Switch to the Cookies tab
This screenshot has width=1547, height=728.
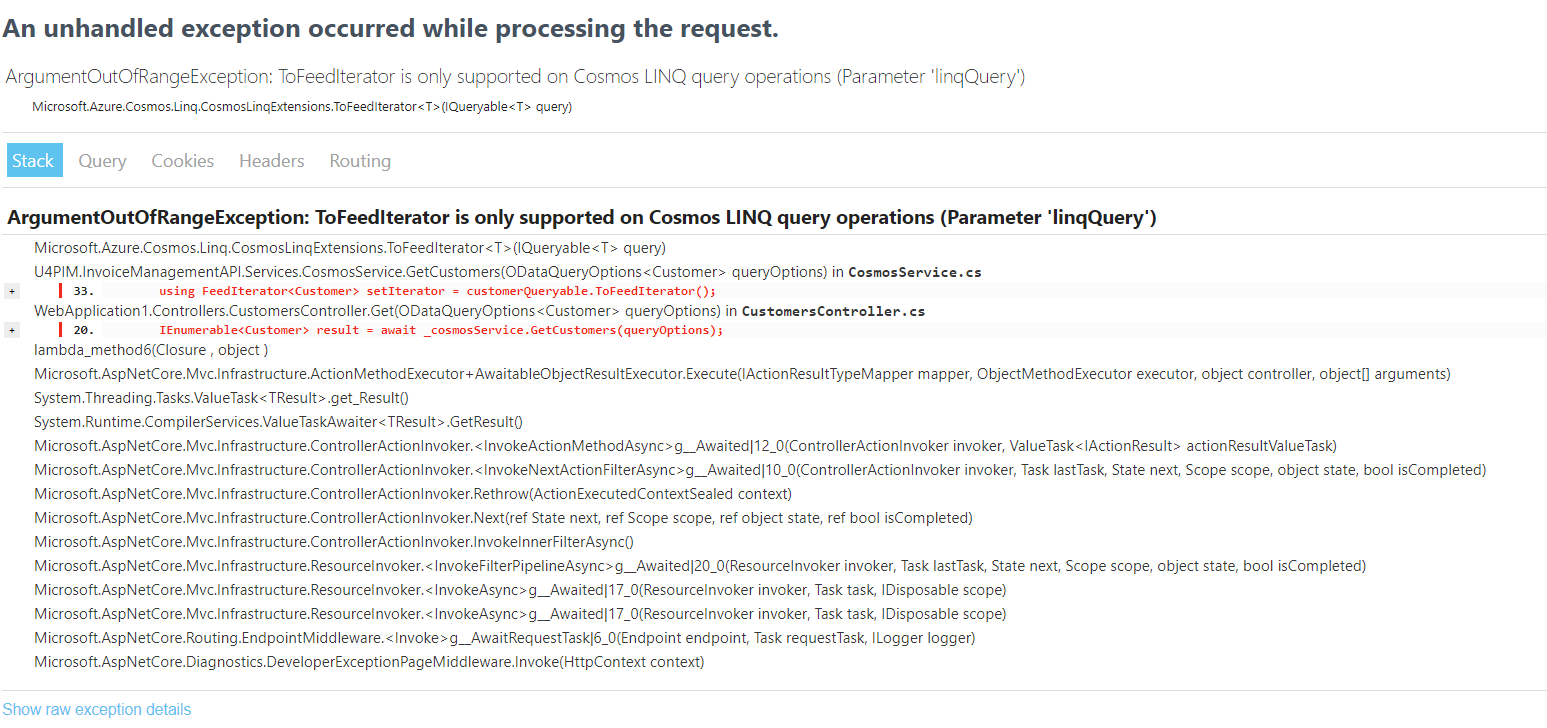182,160
